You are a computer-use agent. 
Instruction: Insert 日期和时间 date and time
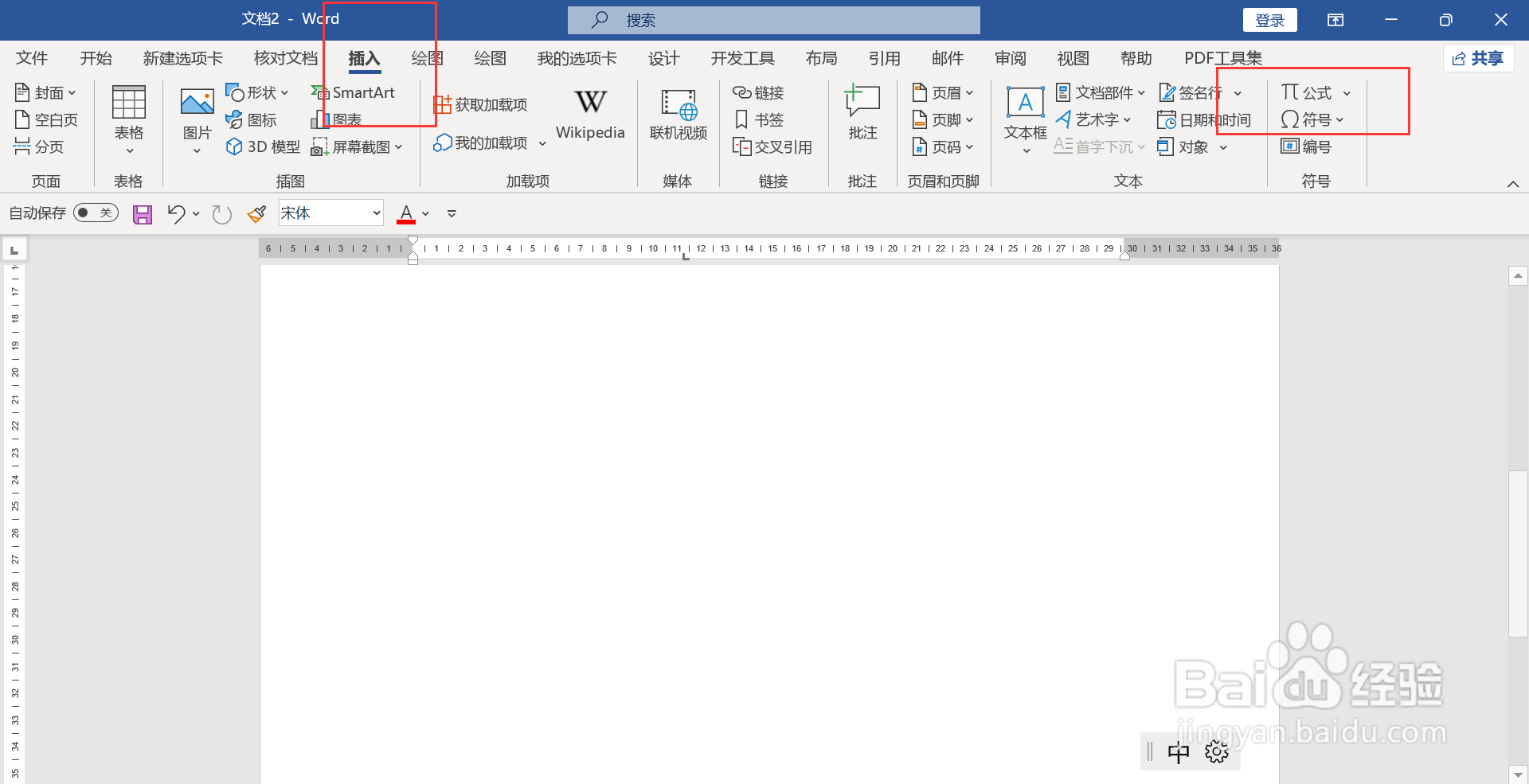click(x=1203, y=120)
